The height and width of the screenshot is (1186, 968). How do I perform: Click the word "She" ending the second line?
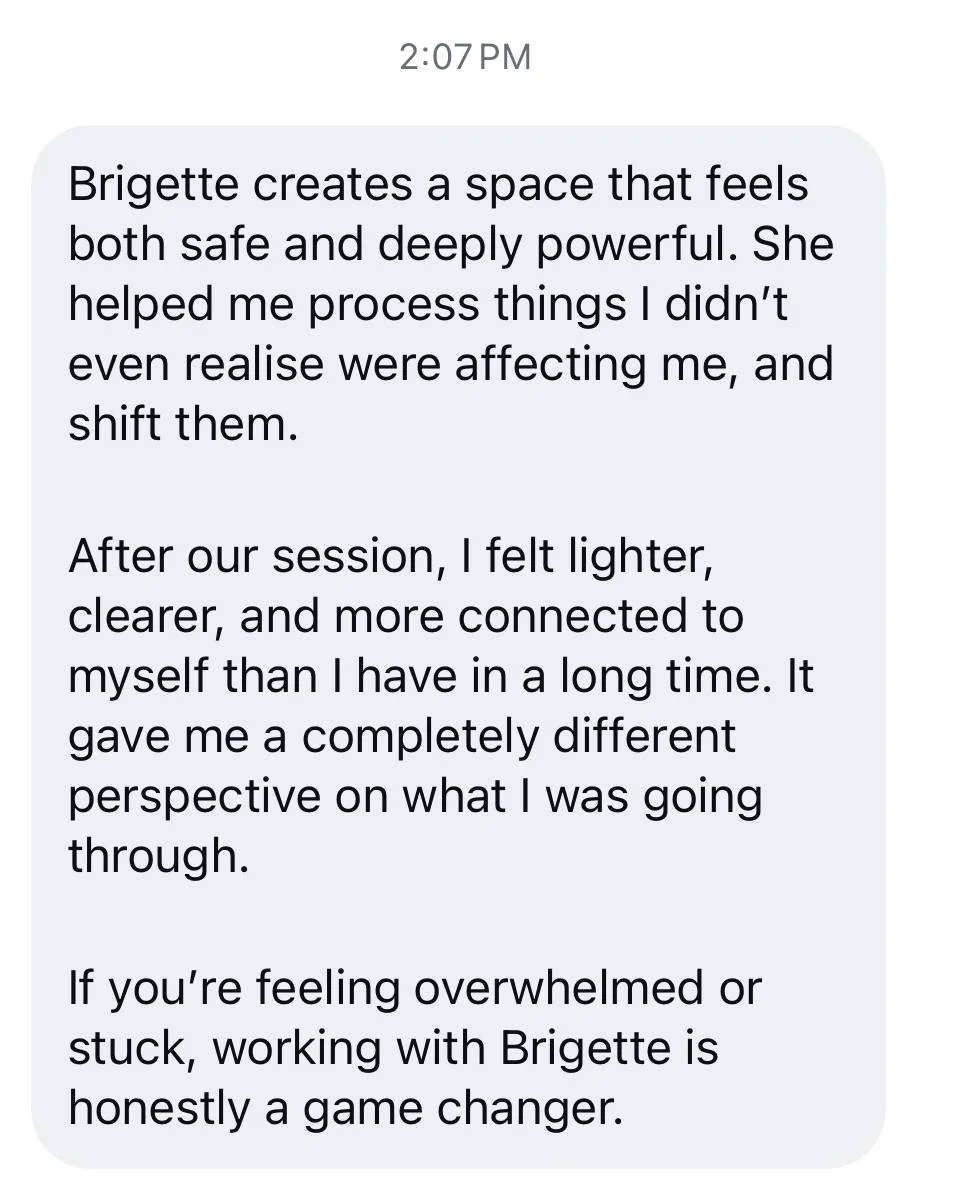point(793,245)
